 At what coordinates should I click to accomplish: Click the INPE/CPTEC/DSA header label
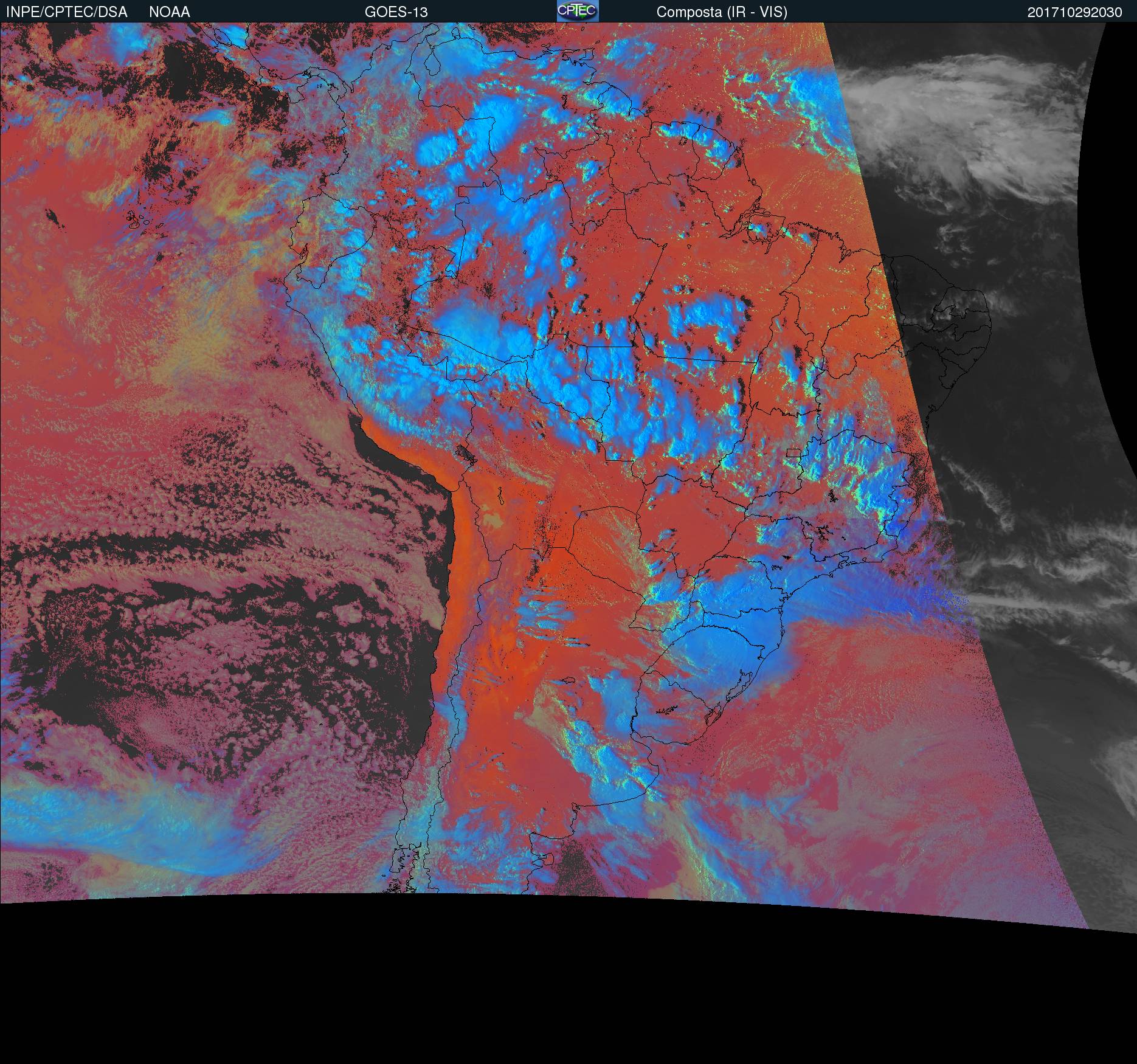67,12
